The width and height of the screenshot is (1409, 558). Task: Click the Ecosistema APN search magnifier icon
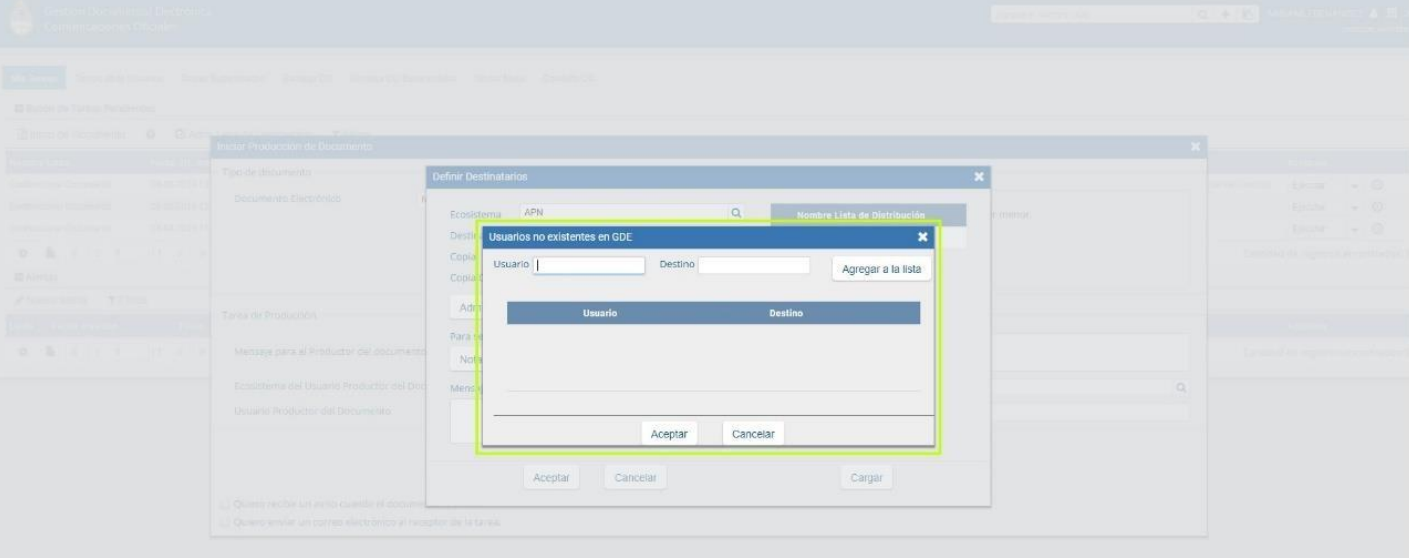[736, 213]
